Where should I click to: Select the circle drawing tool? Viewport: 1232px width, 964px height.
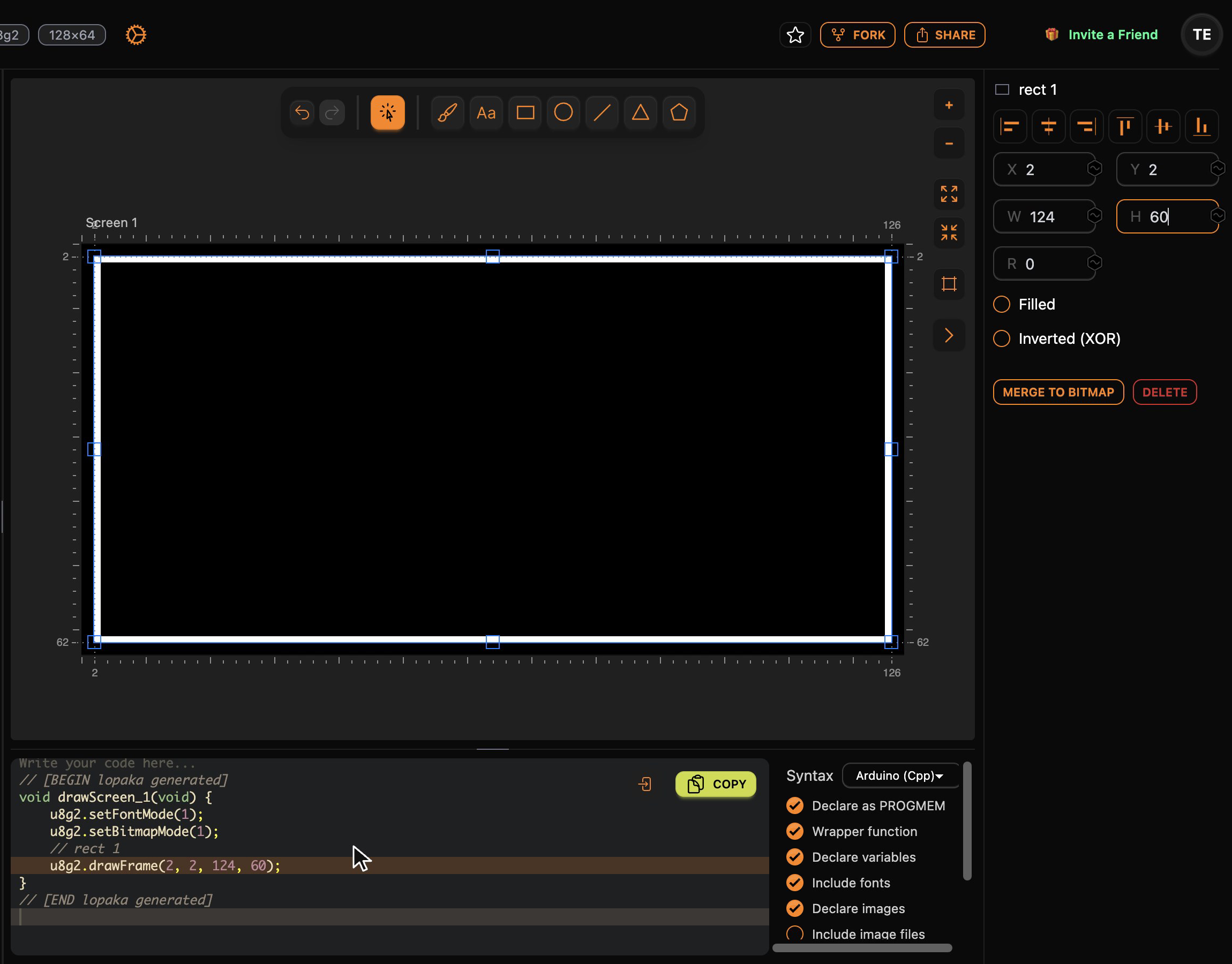[563, 113]
